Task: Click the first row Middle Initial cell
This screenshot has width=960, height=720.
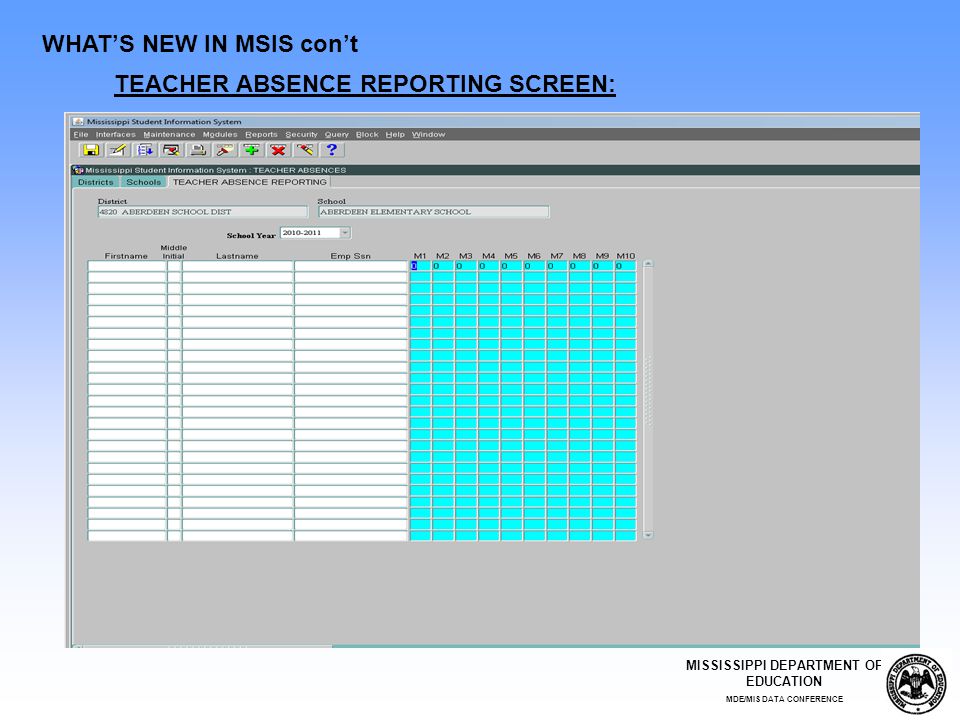Action: point(174,266)
